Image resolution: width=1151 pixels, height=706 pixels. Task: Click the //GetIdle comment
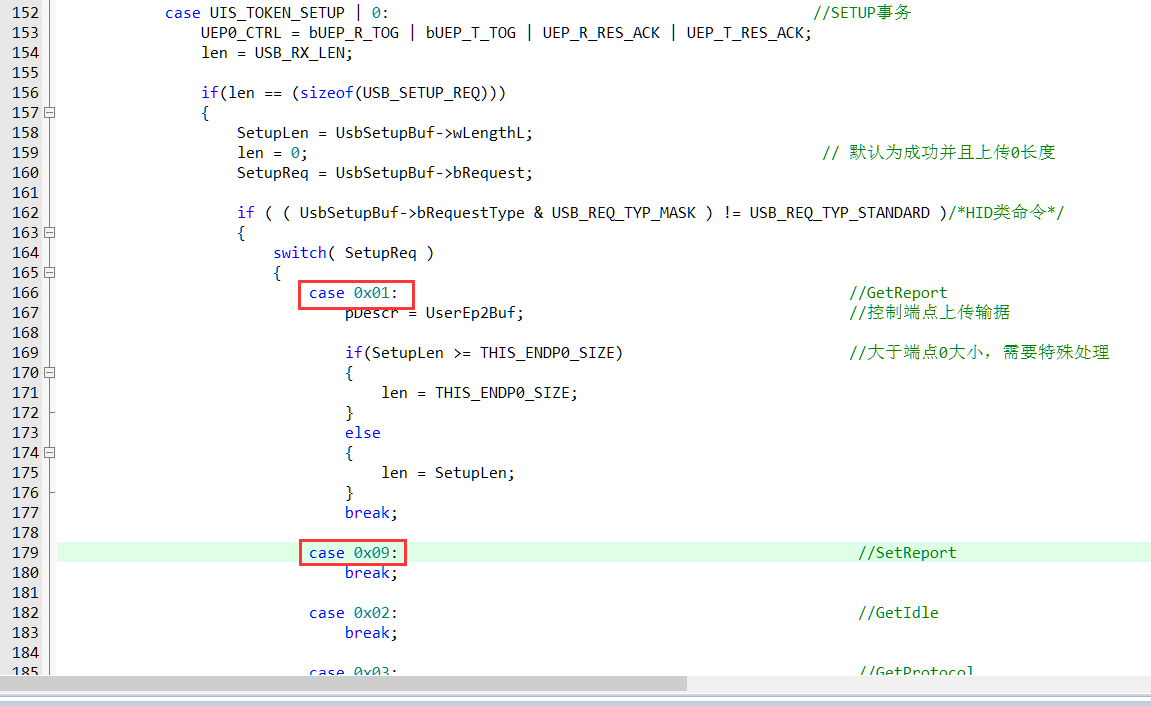point(898,613)
